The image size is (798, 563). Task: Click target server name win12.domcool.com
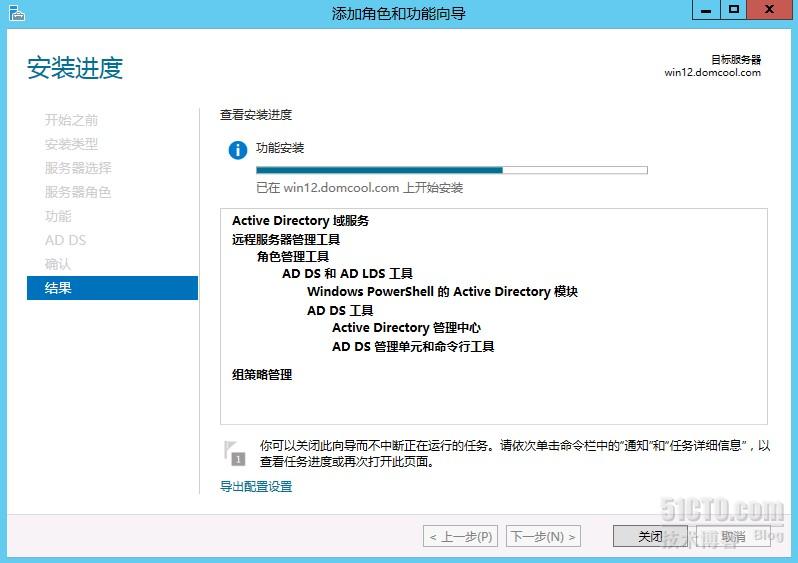click(712, 72)
